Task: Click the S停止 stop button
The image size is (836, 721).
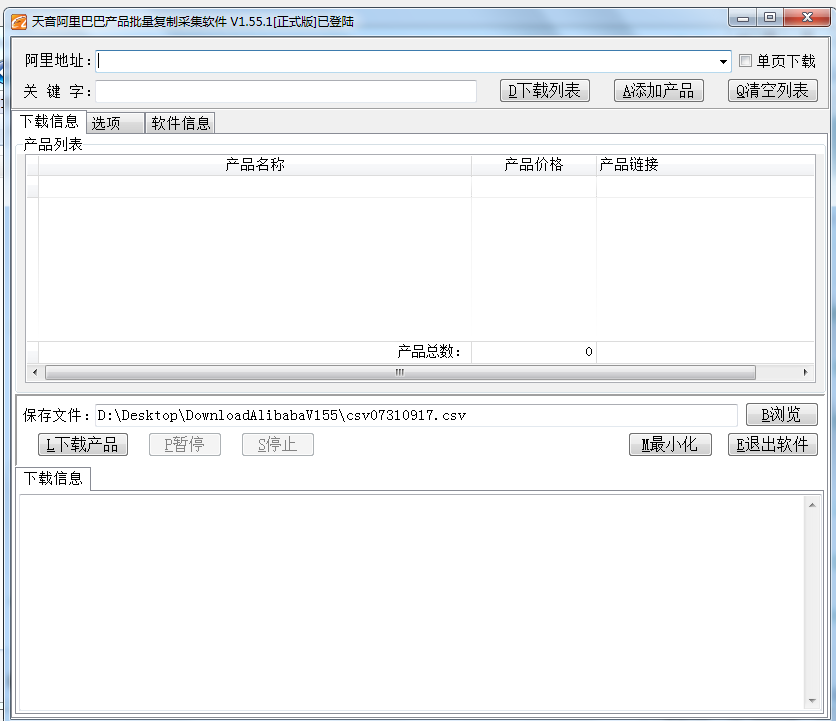Action: coord(277,444)
